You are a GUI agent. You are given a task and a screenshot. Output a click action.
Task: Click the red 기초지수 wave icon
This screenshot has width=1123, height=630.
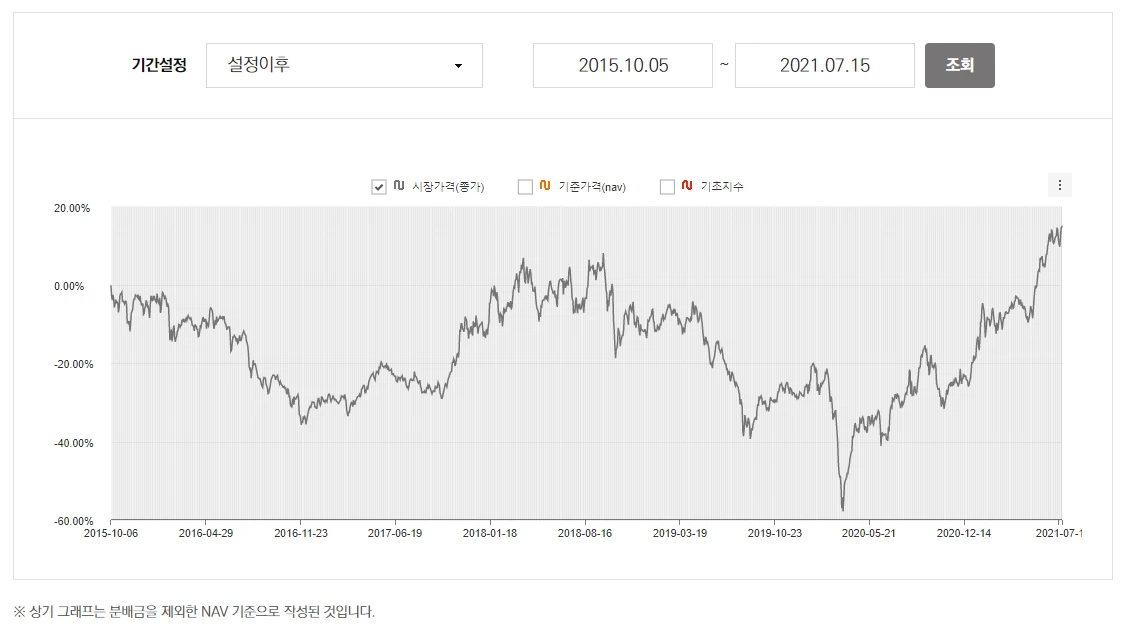coord(686,186)
